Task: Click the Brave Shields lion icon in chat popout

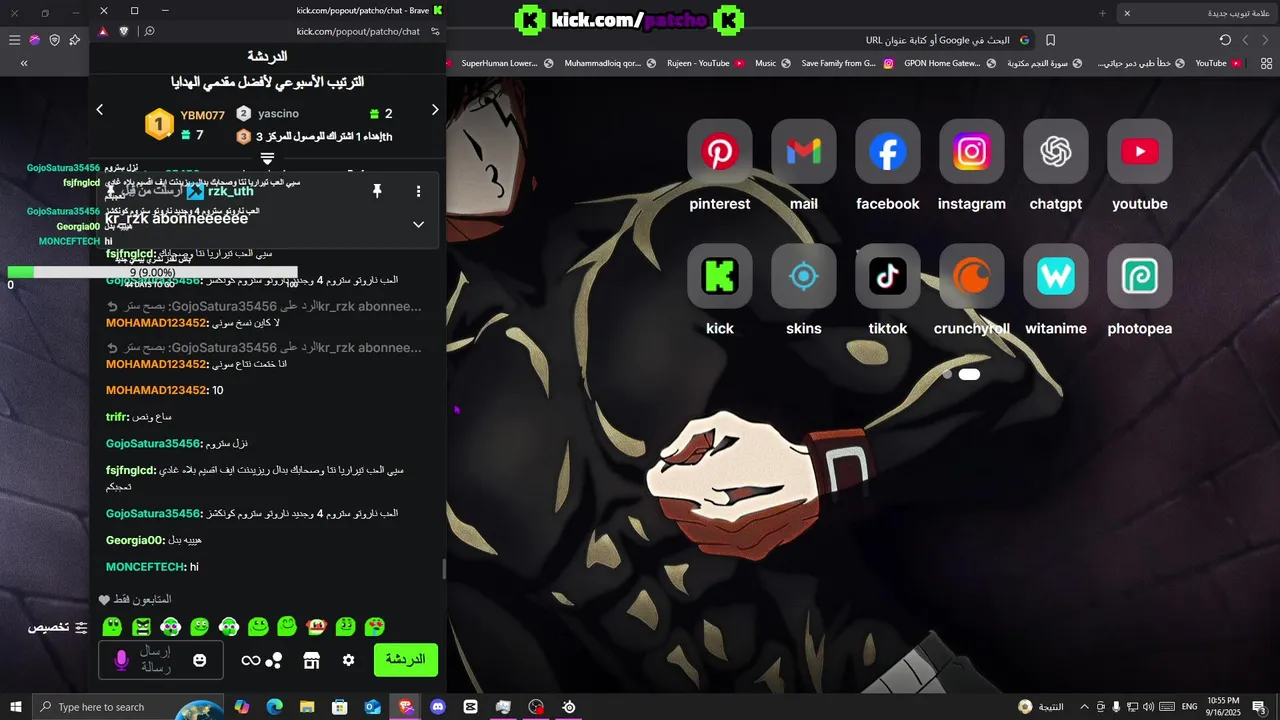Action: click(x=124, y=31)
